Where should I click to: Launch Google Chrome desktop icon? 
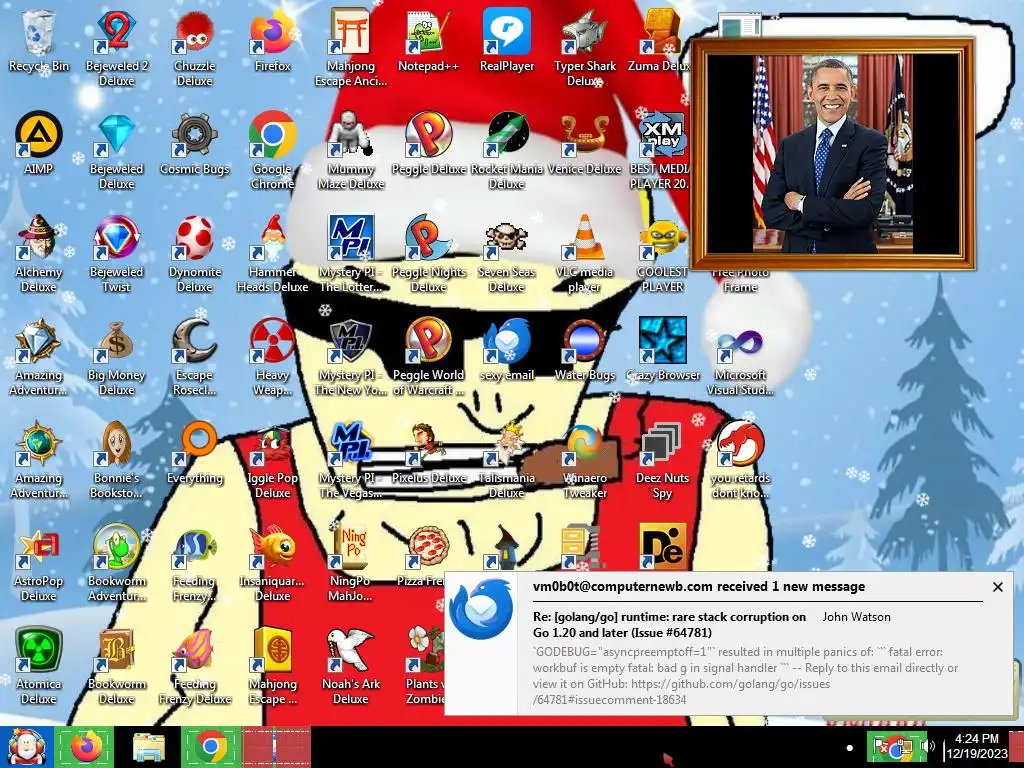click(272, 150)
